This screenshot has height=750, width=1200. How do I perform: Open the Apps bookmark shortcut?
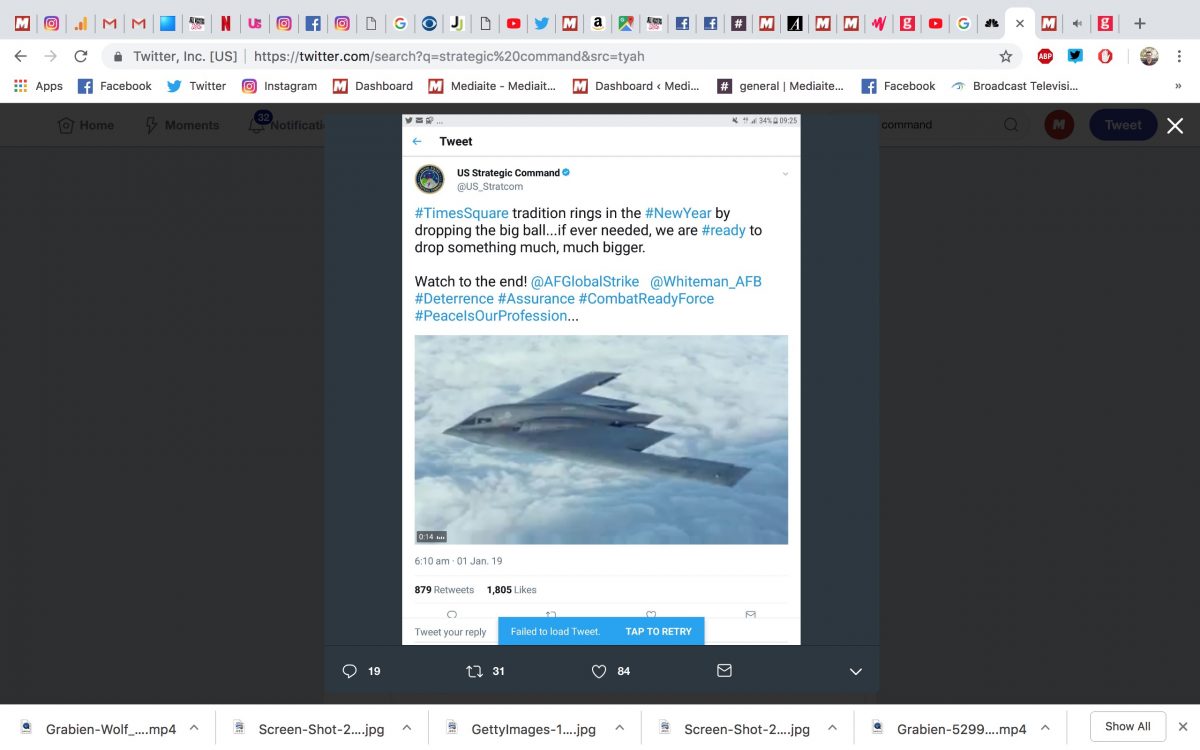(x=38, y=86)
